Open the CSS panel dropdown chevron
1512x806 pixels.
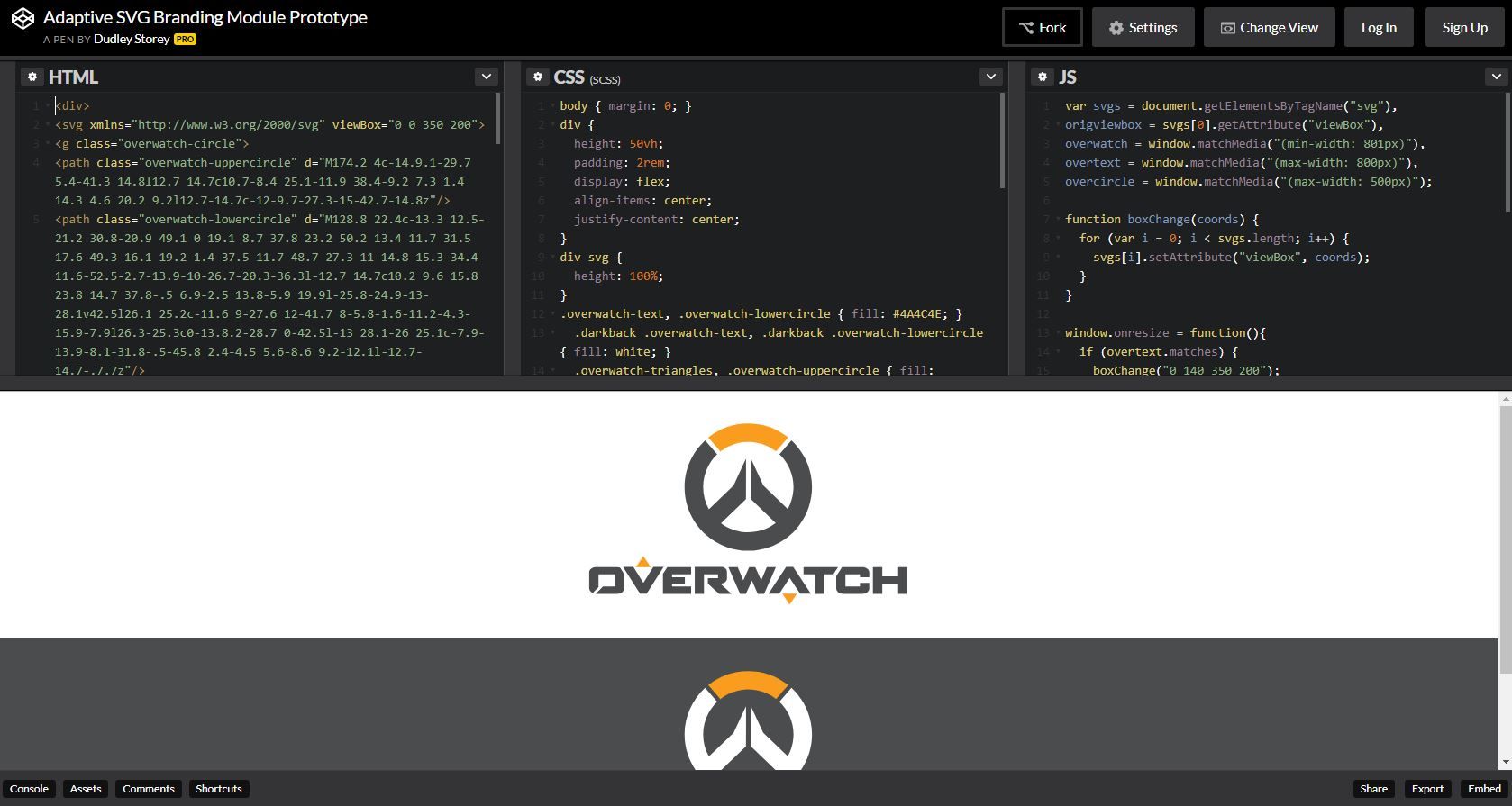[990, 77]
